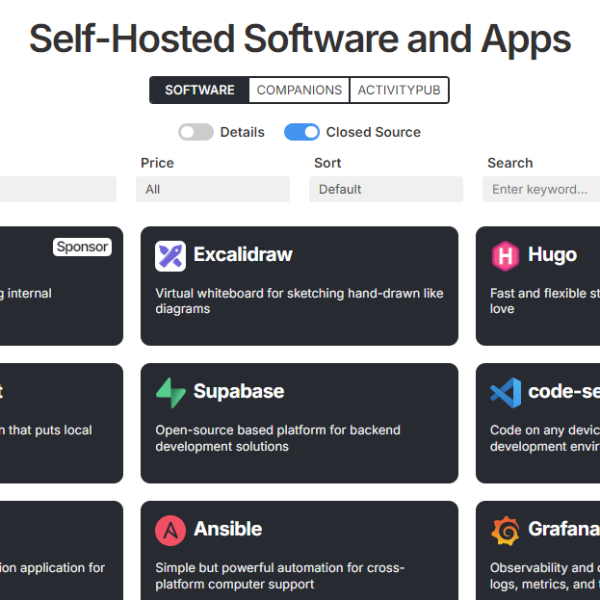The width and height of the screenshot is (600, 600).
Task: Click the Hugo description starting 'Fast and flexible'
Action: pyautogui.click(x=545, y=301)
